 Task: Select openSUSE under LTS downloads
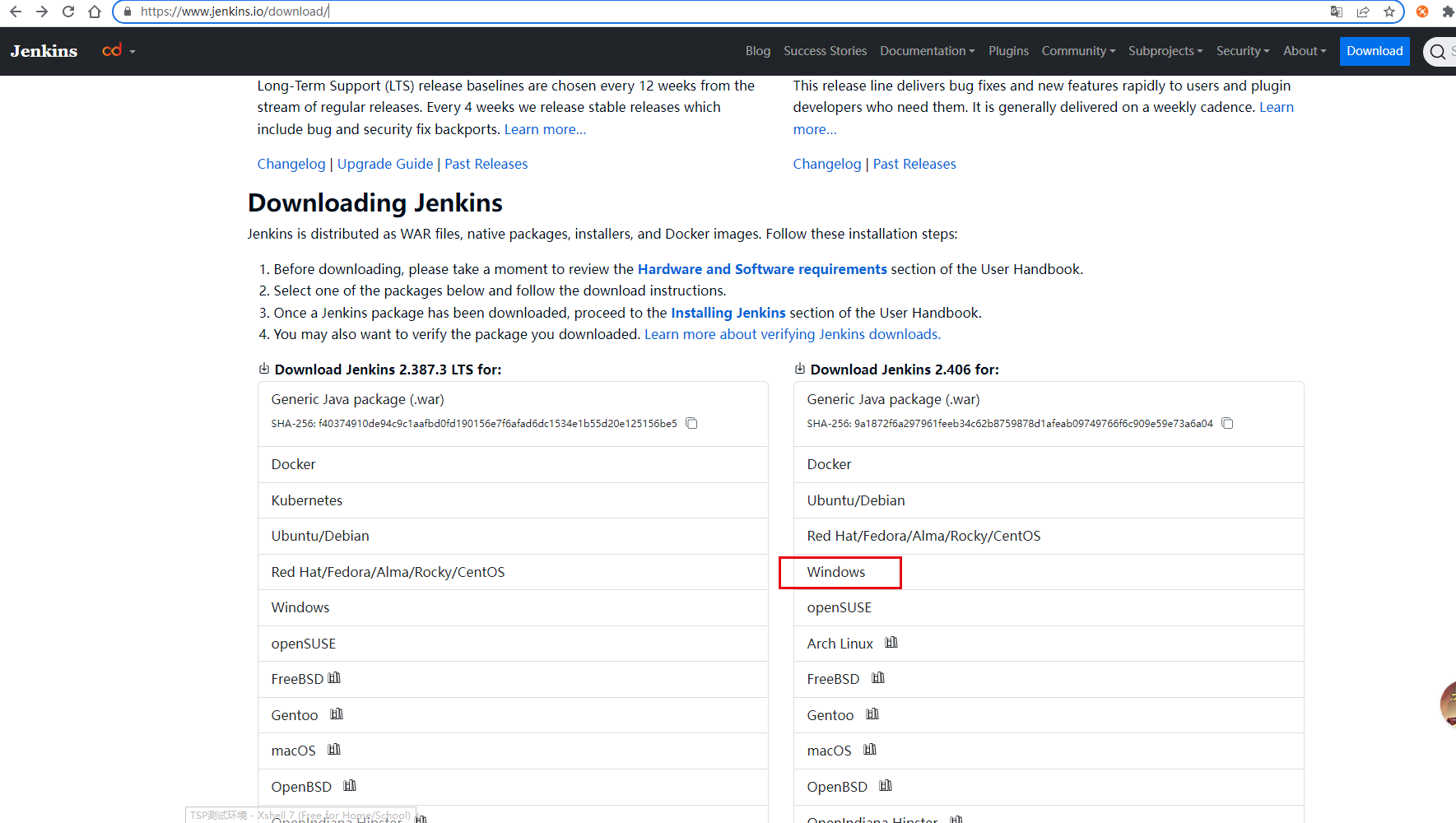tap(513, 644)
